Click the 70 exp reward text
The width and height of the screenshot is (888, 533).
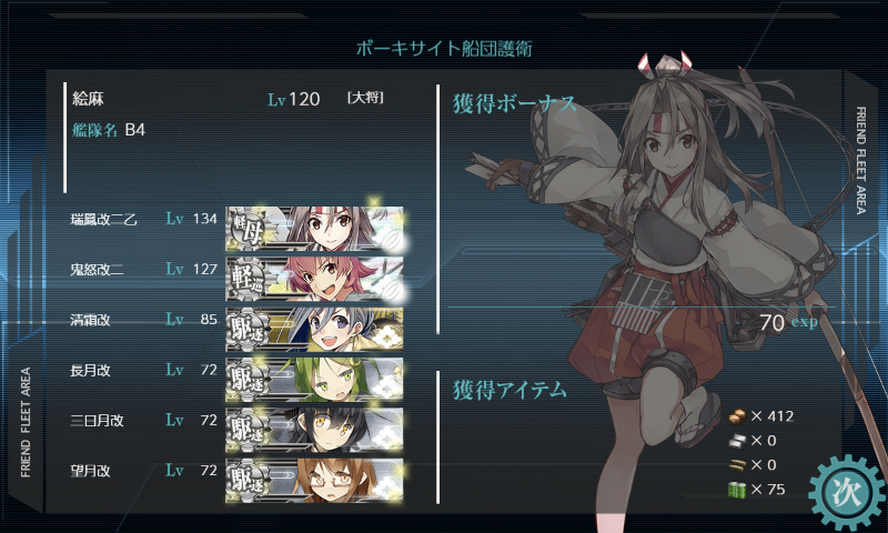(788, 322)
